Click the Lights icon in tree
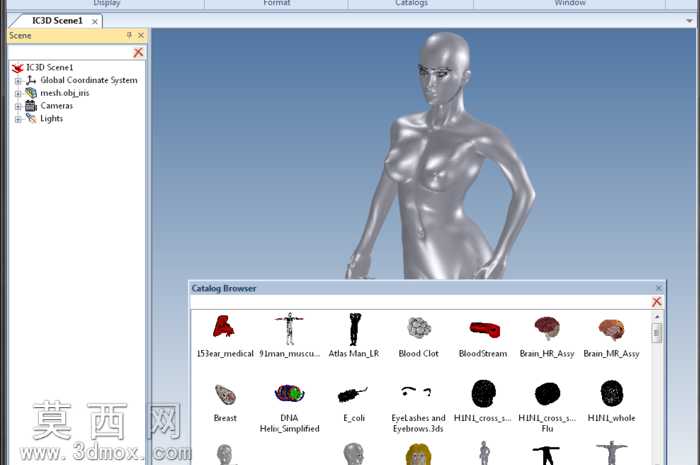Image resolution: width=700 pixels, height=465 pixels. click(x=31, y=118)
